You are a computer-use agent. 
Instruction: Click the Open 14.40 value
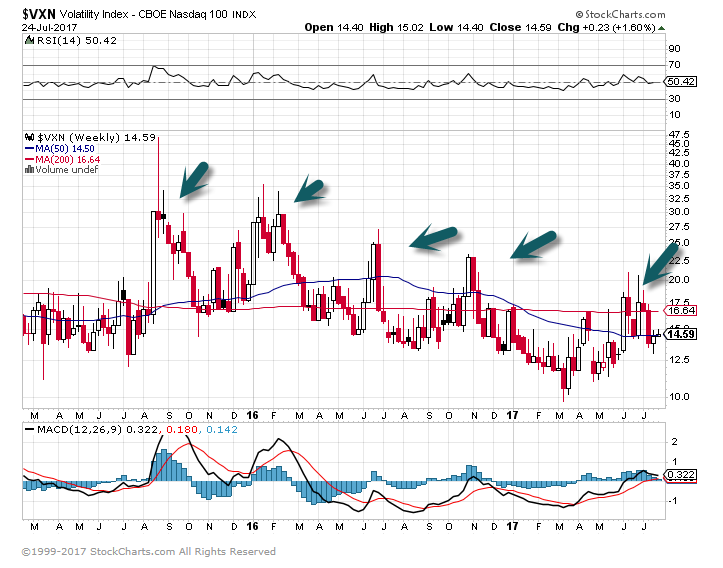(x=334, y=28)
